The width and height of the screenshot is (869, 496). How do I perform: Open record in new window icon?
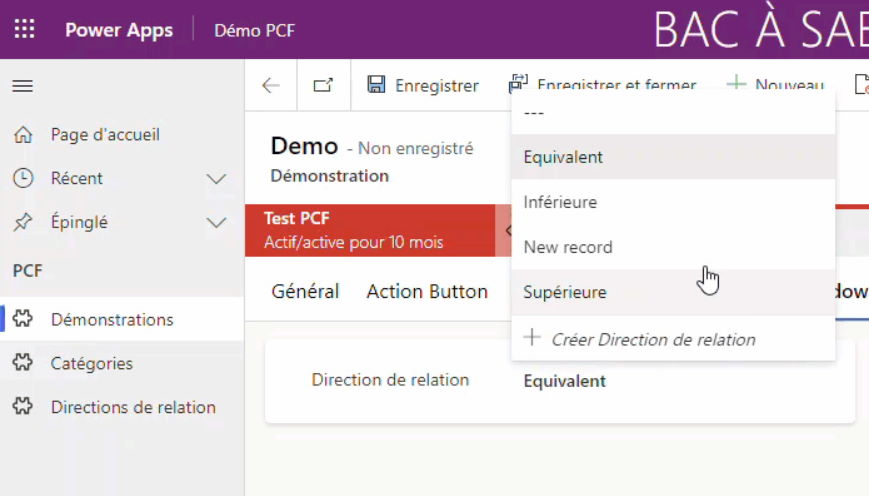pyautogui.click(x=323, y=85)
